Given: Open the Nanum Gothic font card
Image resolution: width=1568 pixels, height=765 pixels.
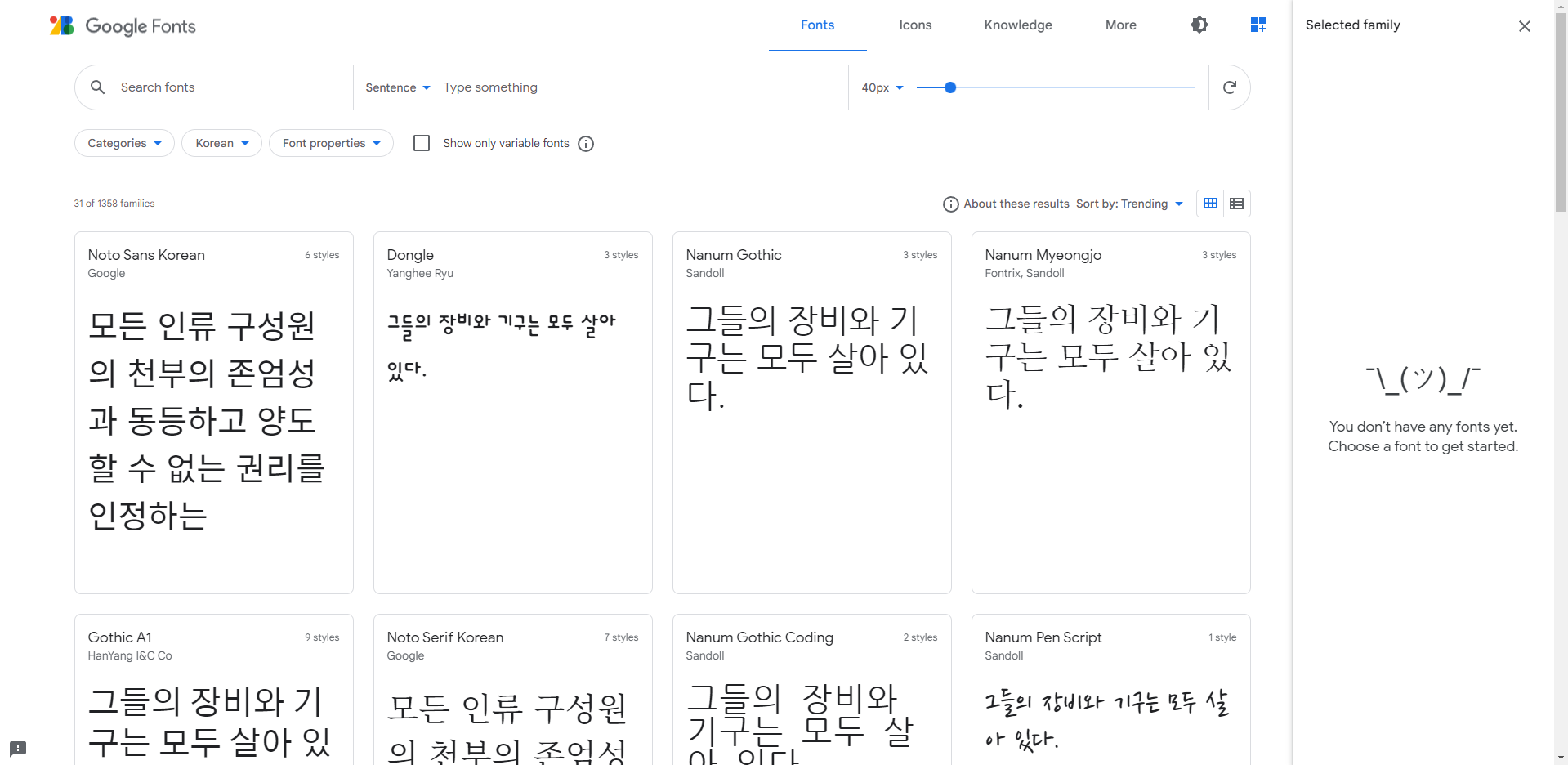Looking at the screenshot, I should point(812,413).
